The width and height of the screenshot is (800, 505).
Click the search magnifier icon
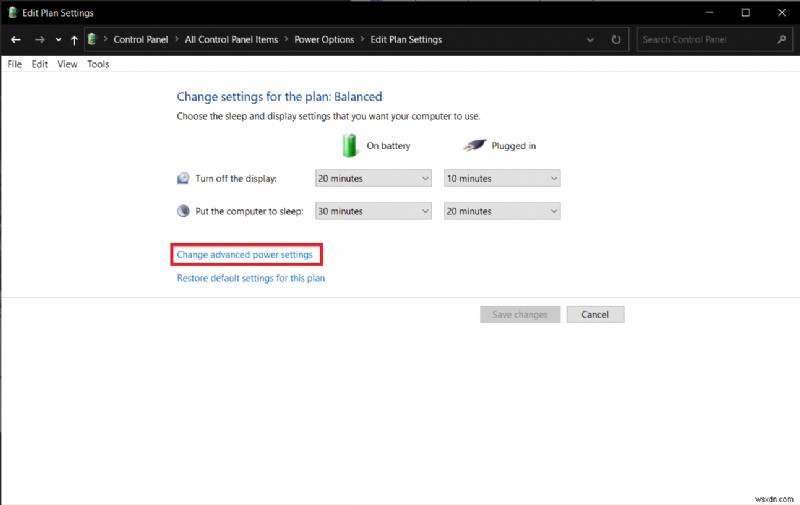click(782, 39)
